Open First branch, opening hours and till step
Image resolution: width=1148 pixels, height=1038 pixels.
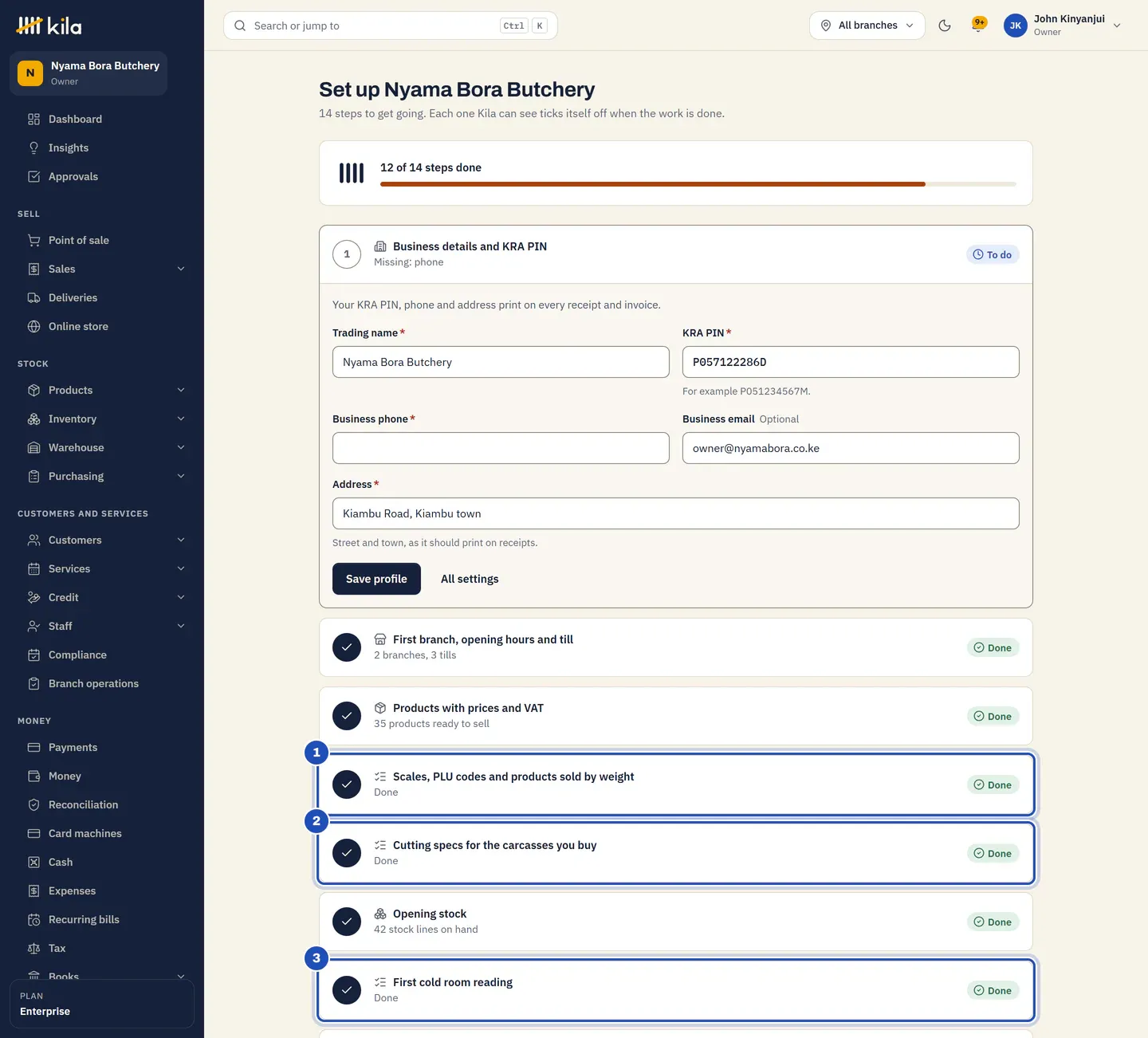click(x=676, y=647)
